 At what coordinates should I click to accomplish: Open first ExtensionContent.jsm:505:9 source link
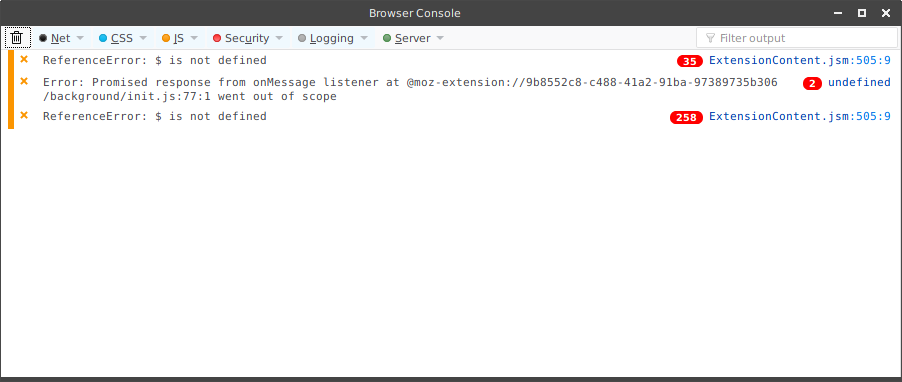(800, 60)
